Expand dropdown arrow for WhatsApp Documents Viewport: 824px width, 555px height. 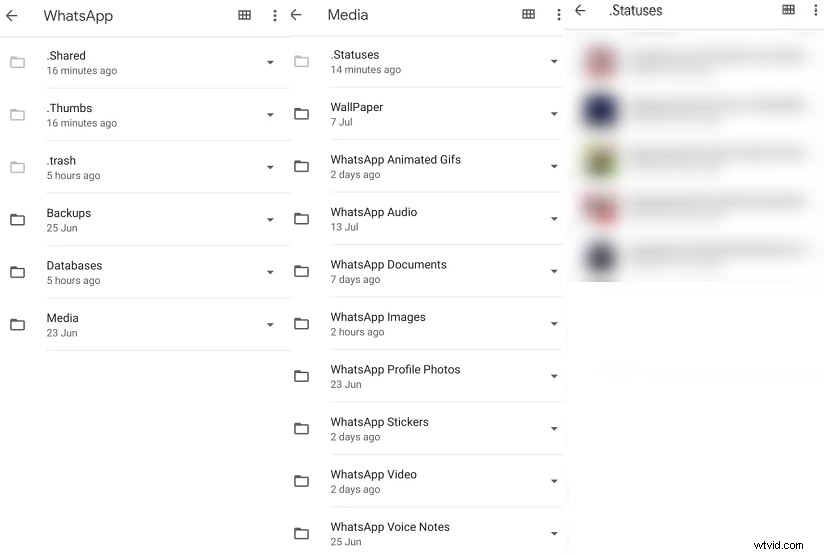click(554, 271)
